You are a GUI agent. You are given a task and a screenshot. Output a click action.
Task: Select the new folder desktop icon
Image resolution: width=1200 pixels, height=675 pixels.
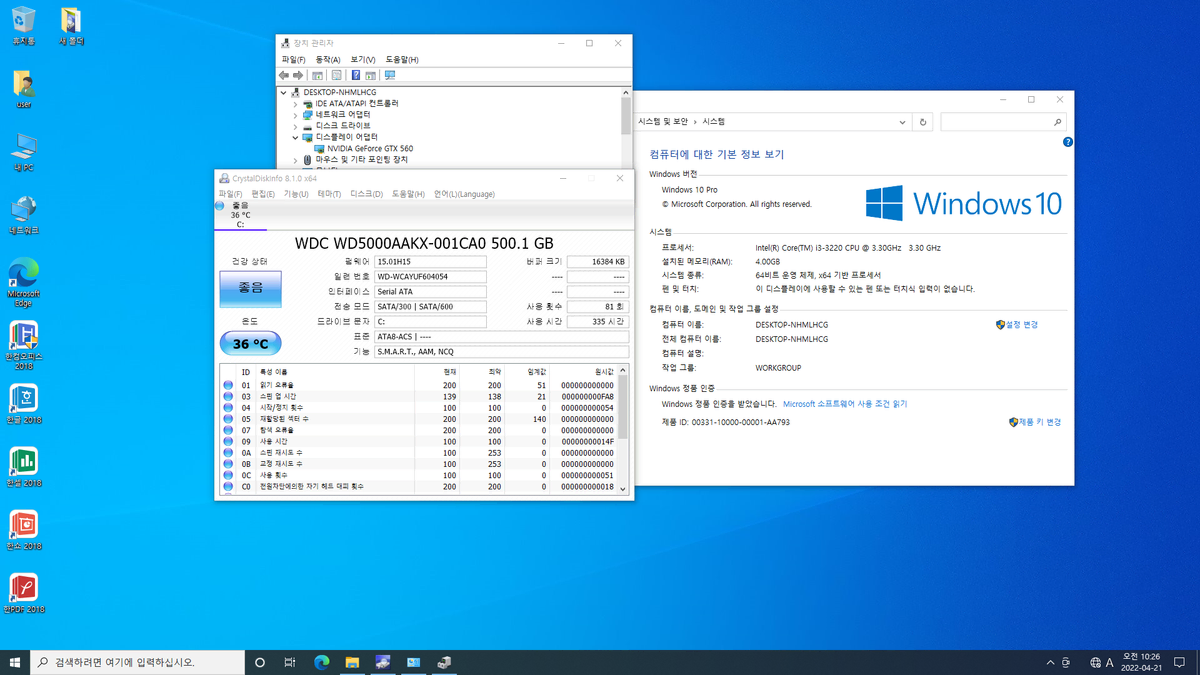tap(72, 25)
